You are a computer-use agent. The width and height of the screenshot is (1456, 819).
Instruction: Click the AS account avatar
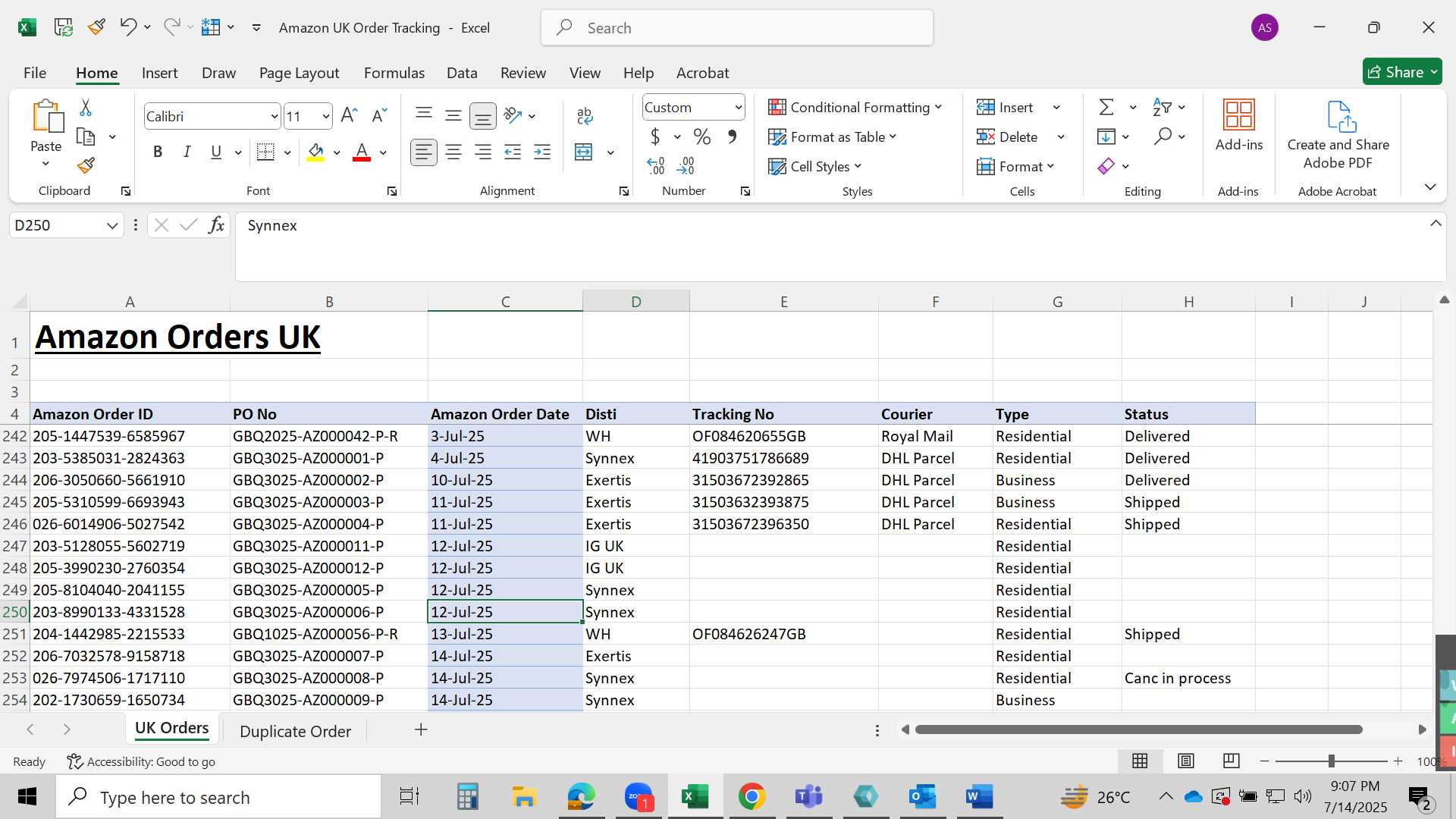[1264, 28]
